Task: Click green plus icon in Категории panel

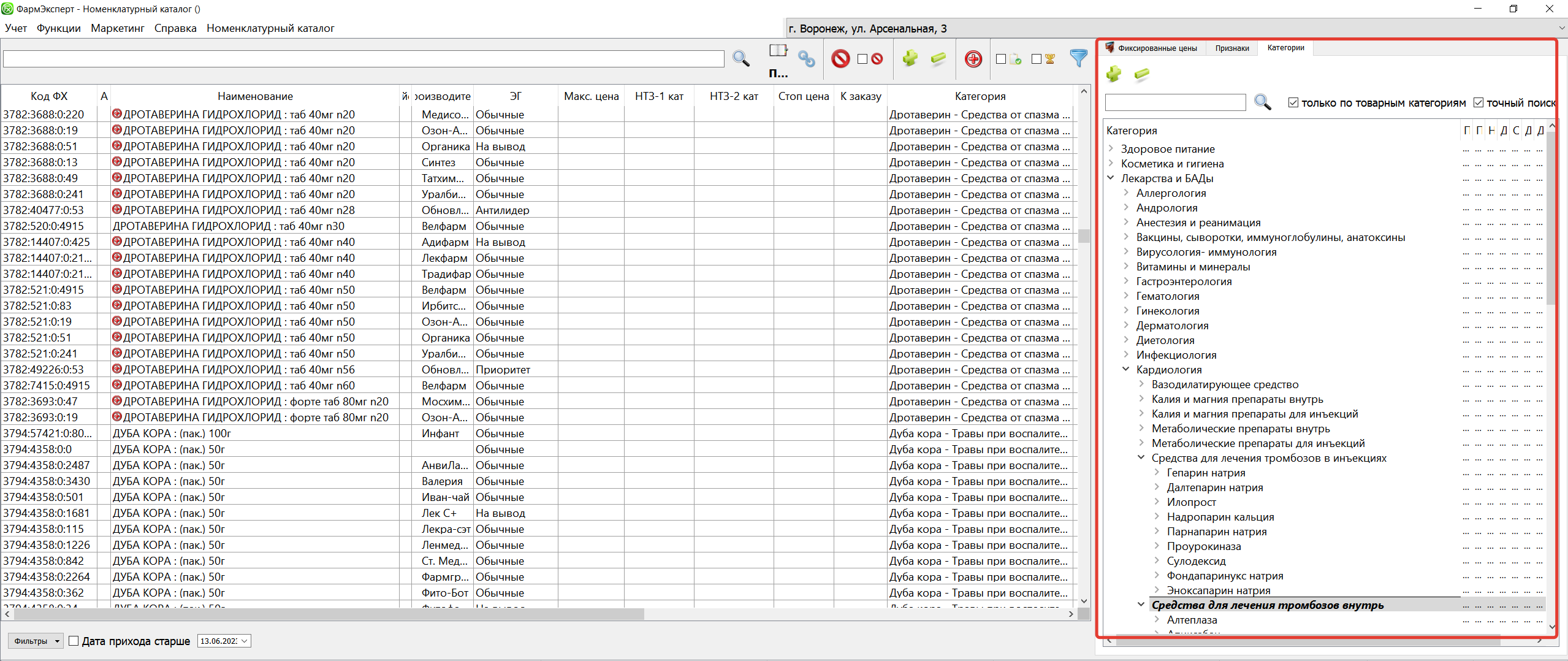Action: pos(1113,75)
